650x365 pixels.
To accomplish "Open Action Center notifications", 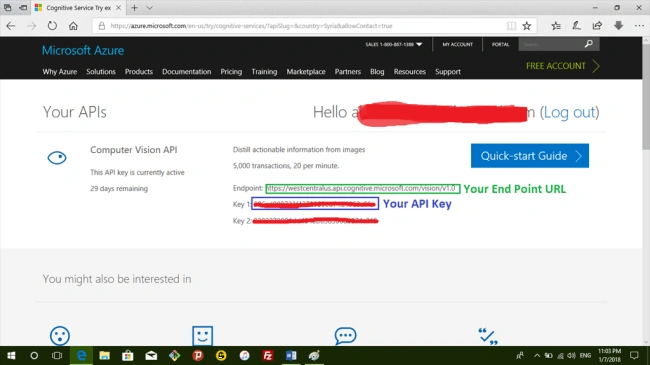I will coord(634,355).
